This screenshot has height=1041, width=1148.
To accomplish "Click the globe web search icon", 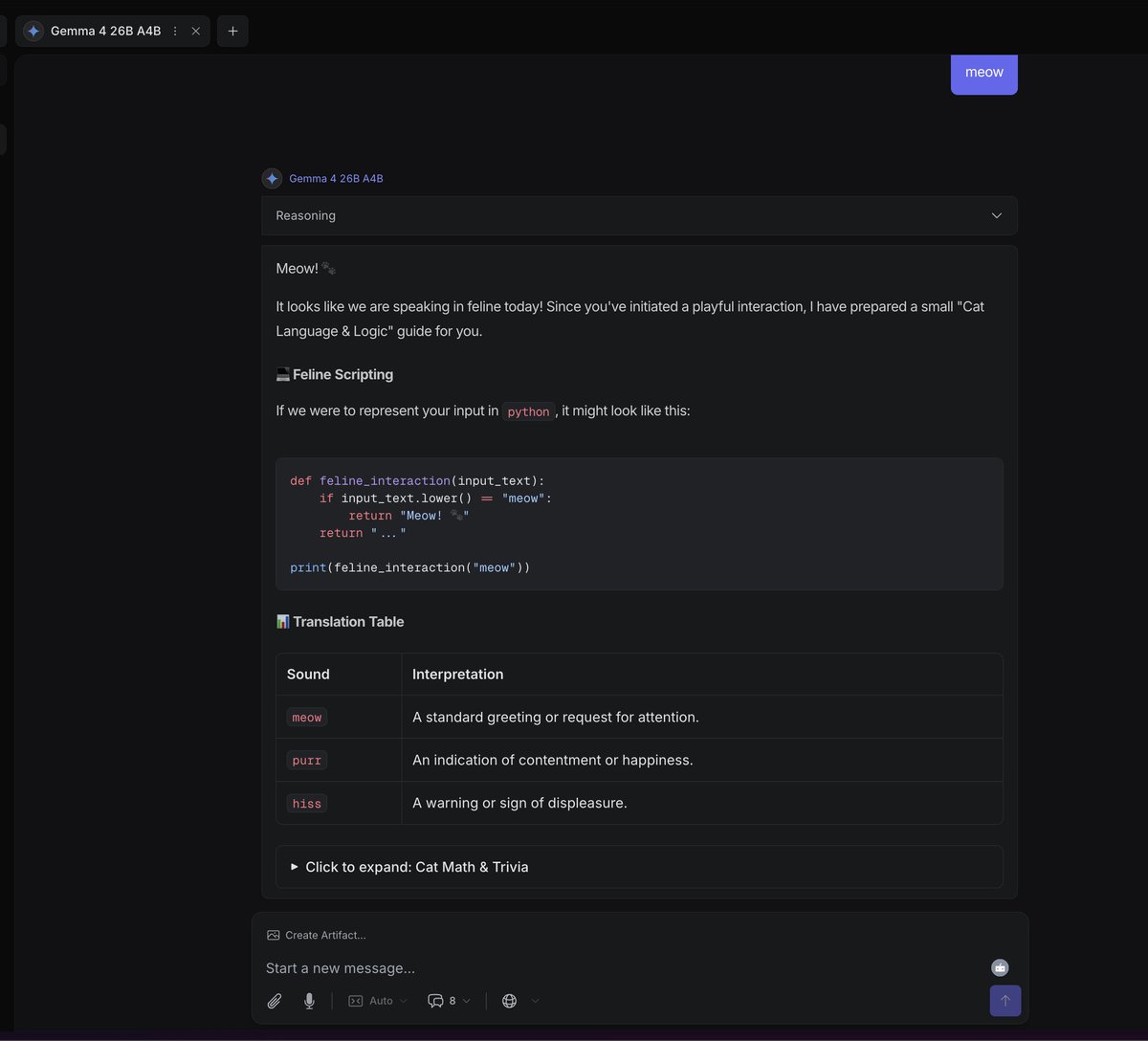I will coord(509,1001).
